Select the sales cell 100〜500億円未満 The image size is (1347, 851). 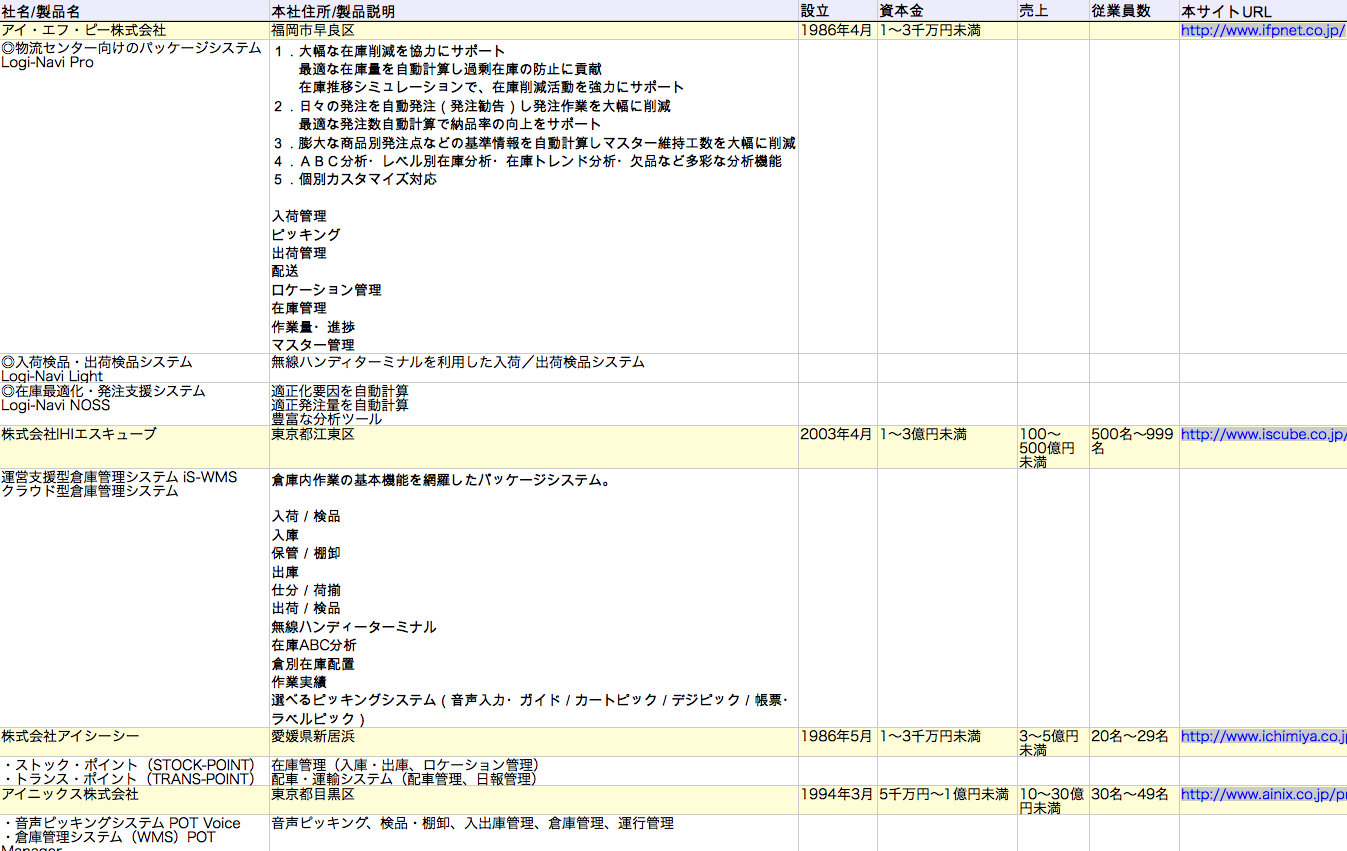[x=1053, y=447]
